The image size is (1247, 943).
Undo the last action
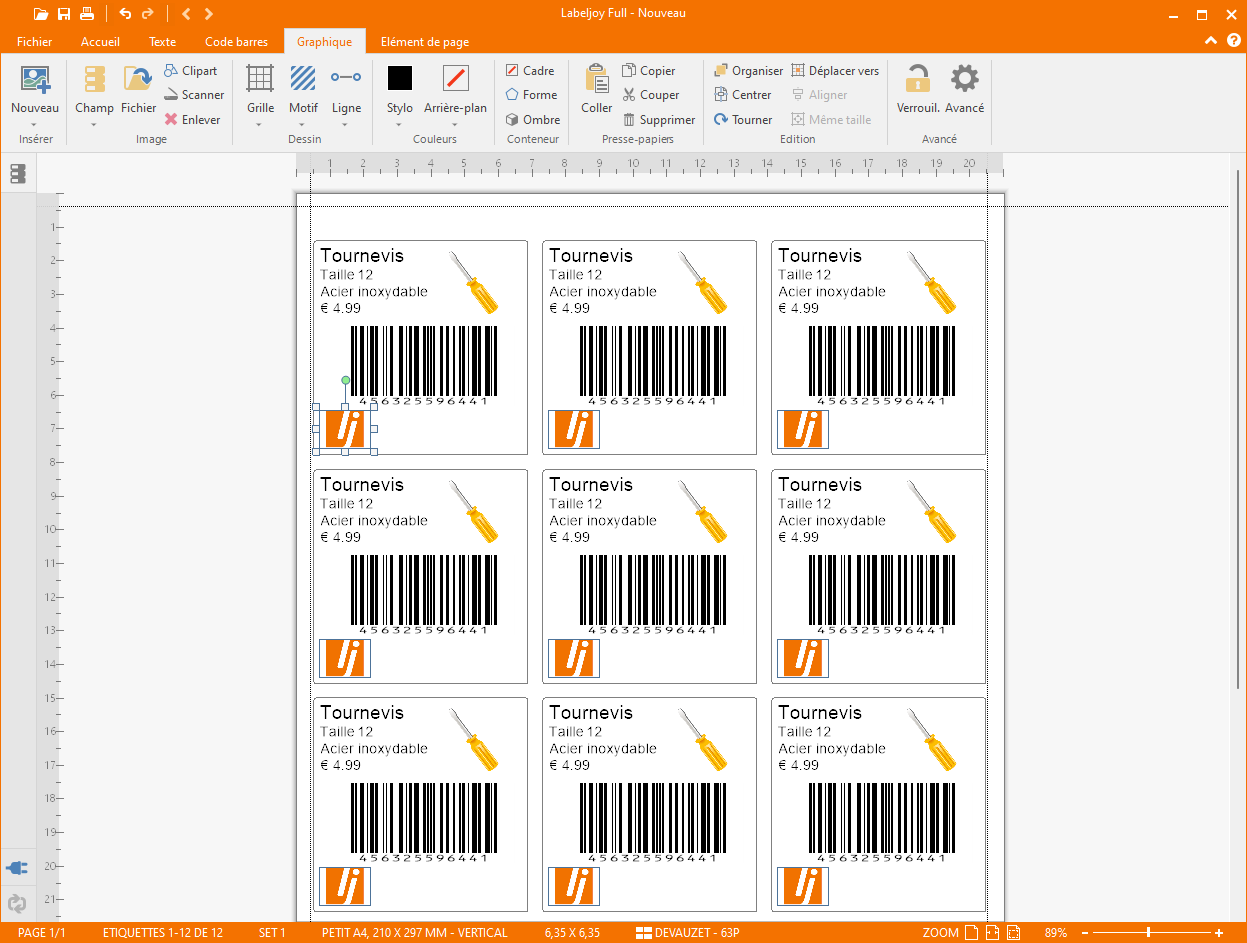click(125, 14)
